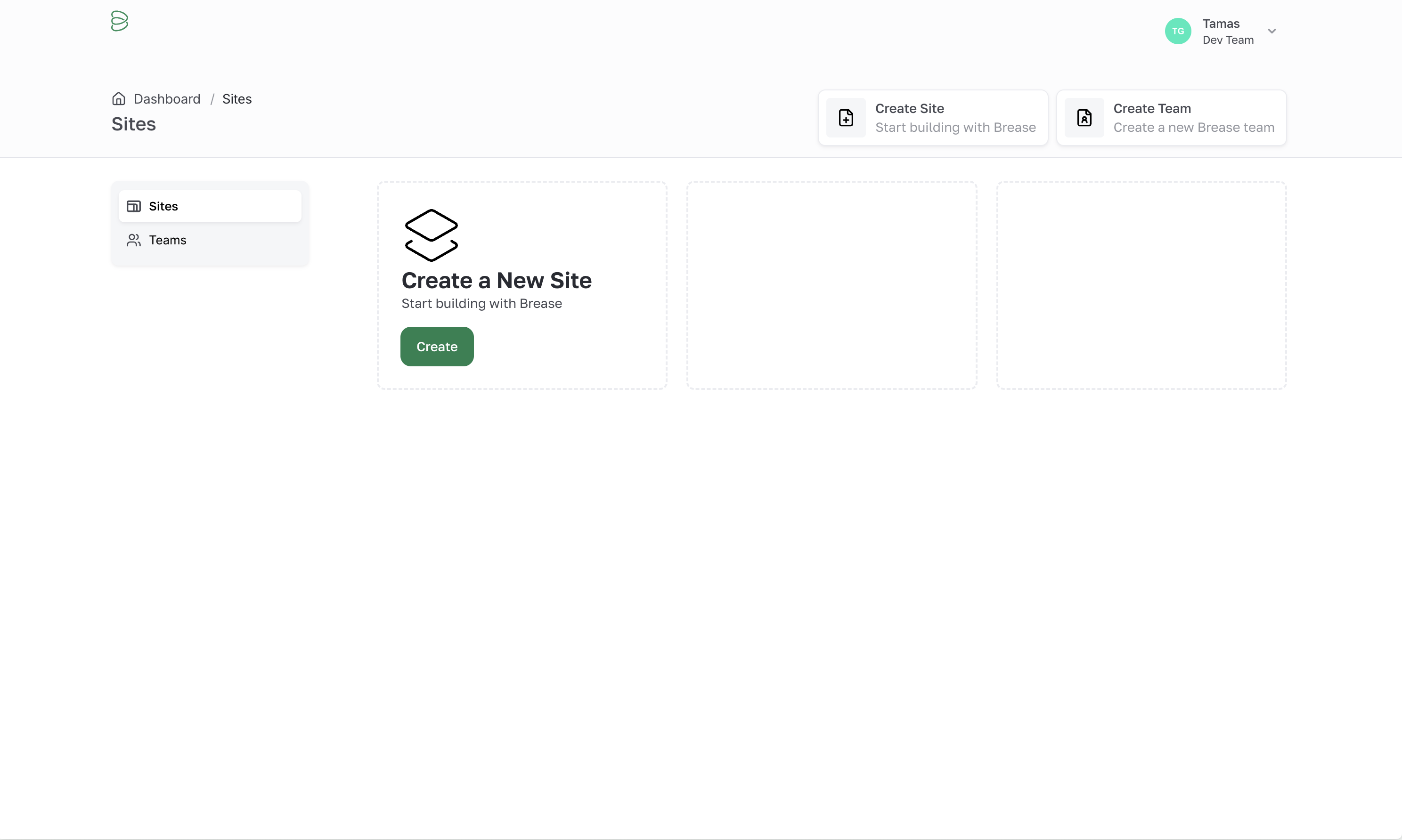Click the TG user avatar
Viewport: 1402px width, 840px height.
[1178, 31]
